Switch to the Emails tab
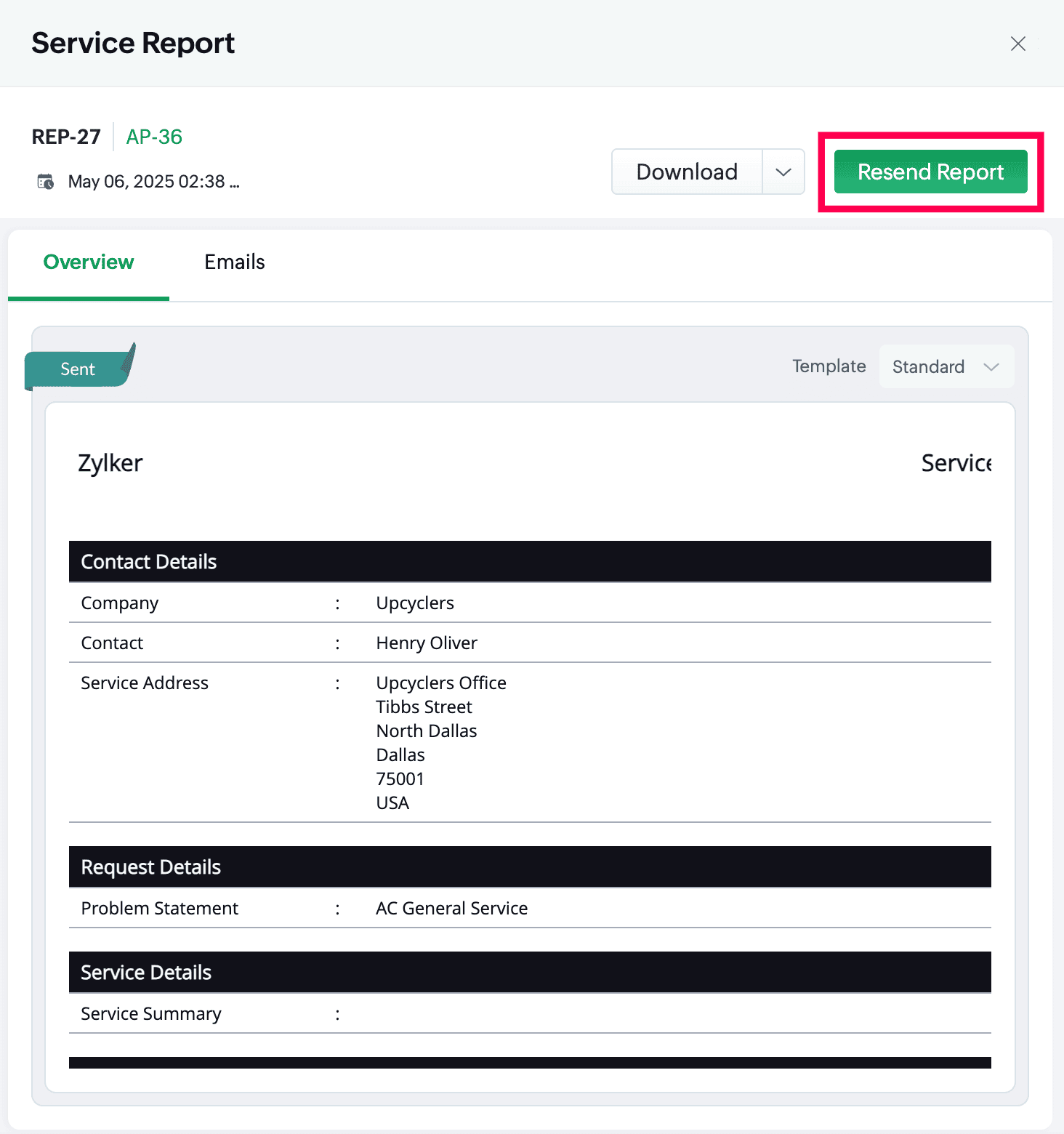 [x=234, y=262]
